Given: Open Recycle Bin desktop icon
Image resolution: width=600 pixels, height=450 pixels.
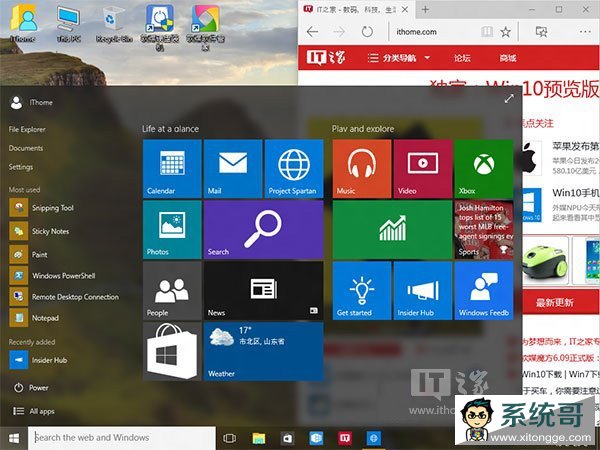Looking at the screenshot, I should tap(114, 24).
